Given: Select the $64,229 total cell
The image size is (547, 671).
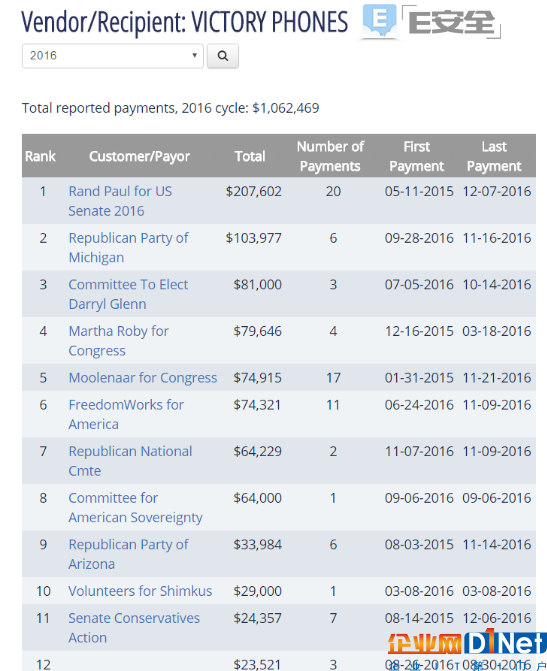Looking at the screenshot, I should (258, 451).
